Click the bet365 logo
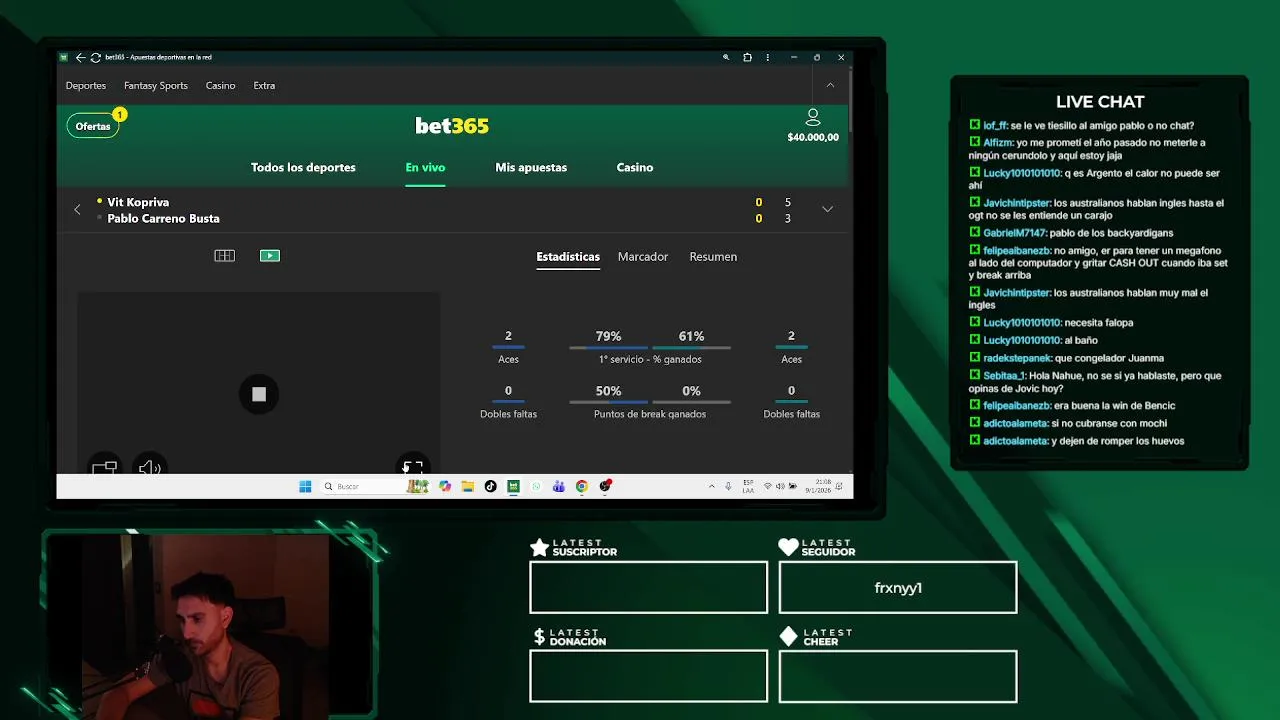 point(452,126)
